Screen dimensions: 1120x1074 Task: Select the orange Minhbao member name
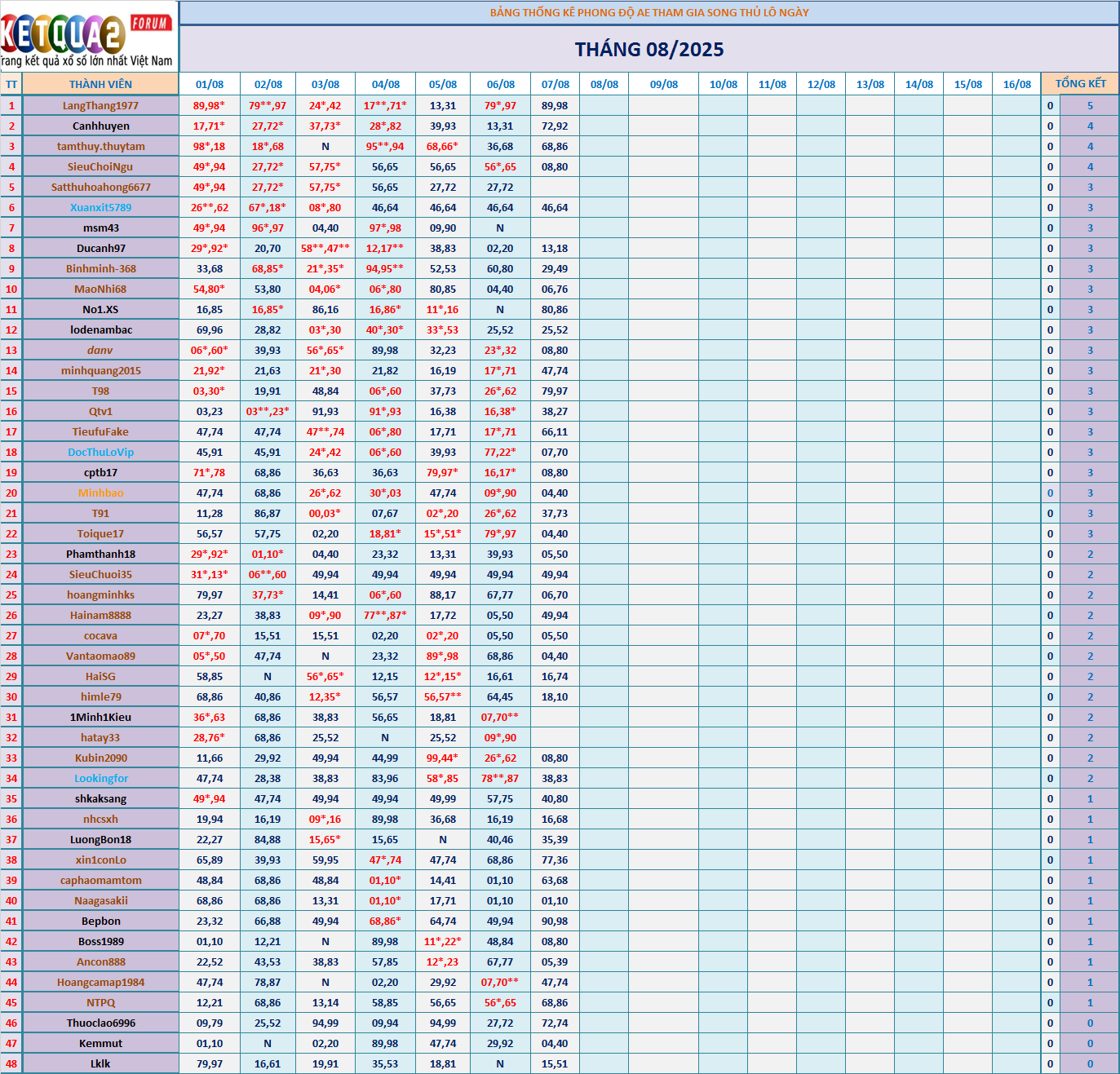100,493
